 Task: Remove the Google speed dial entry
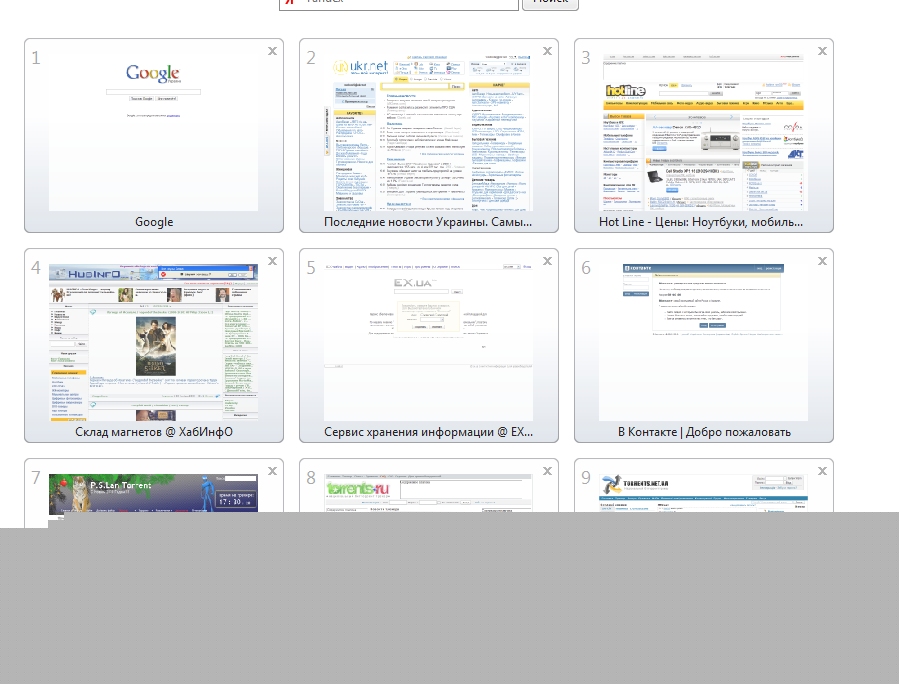(272, 51)
